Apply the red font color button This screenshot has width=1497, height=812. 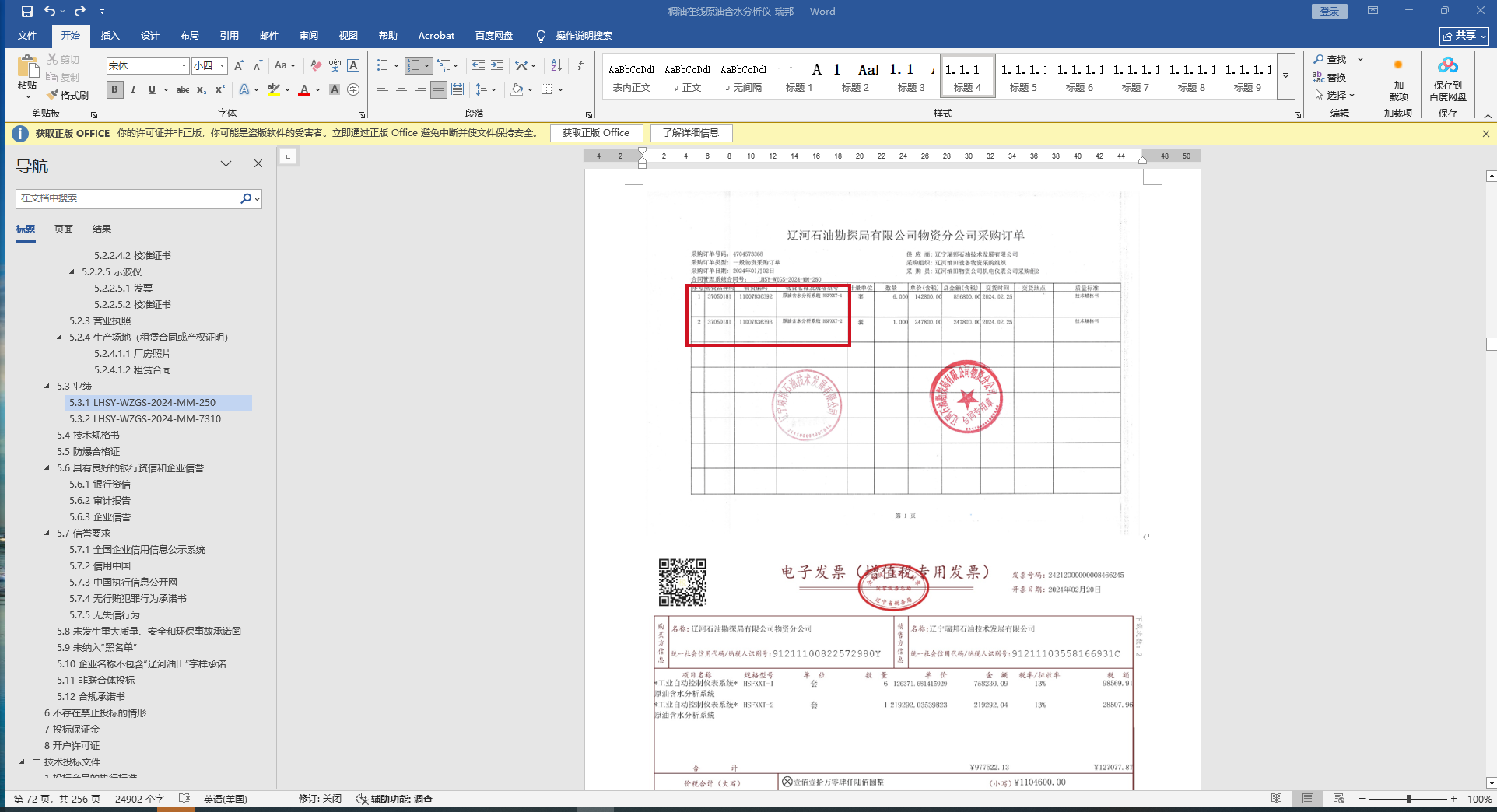tap(304, 89)
